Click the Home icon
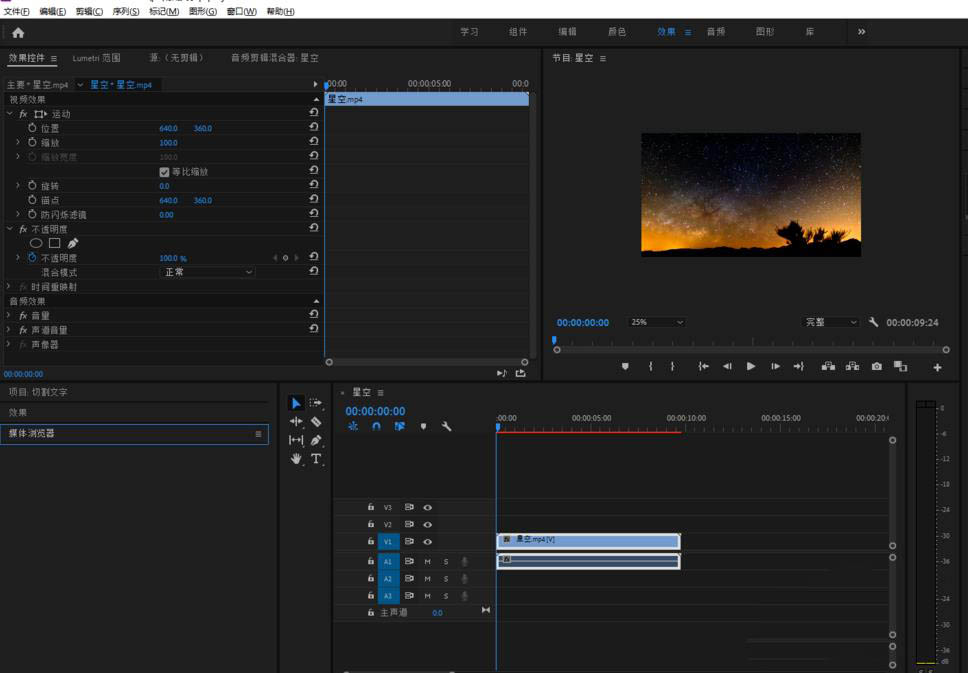This screenshot has width=968, height=673. (x=18, y=32)
